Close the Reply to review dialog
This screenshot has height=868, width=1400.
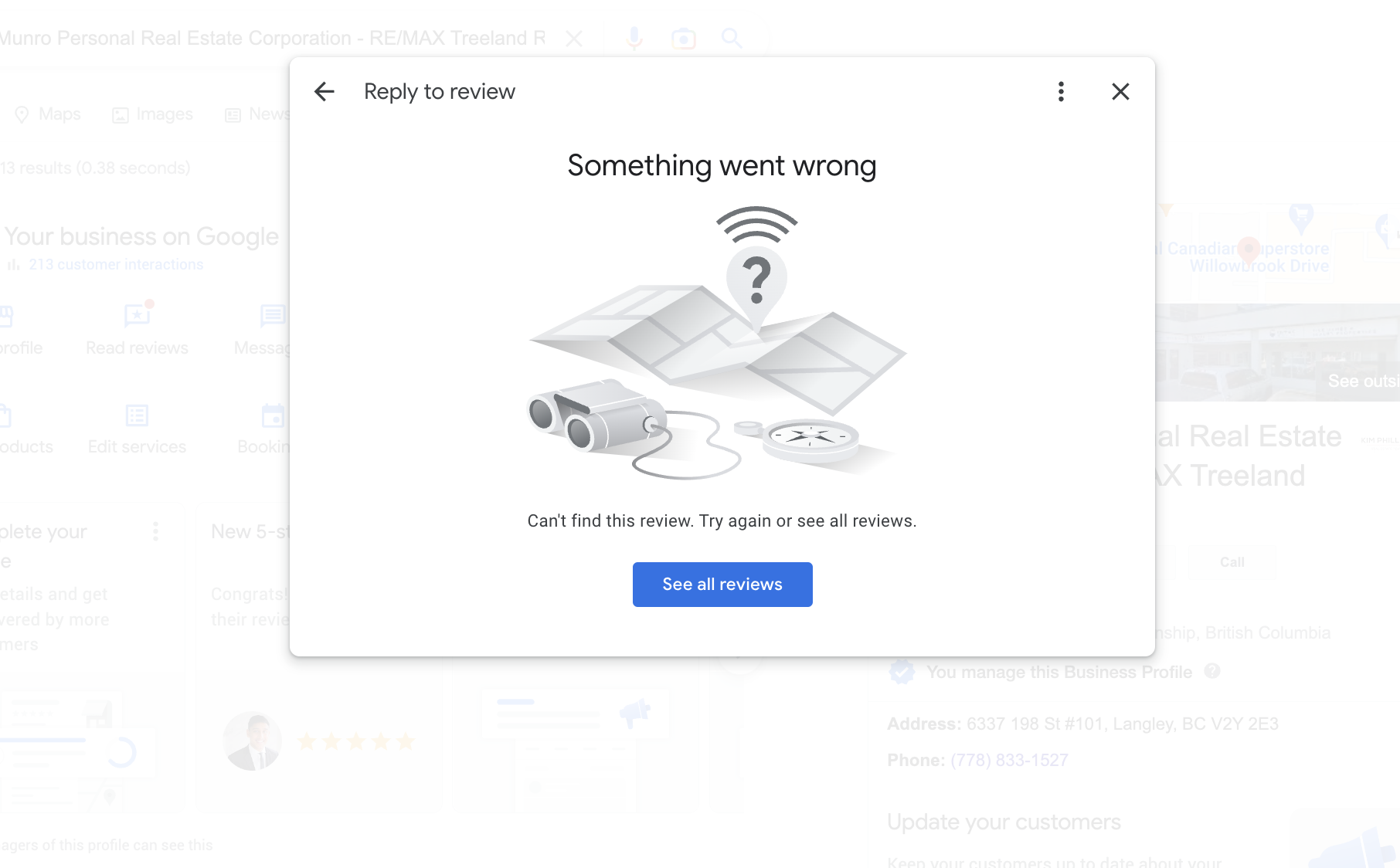pyautogui.click(x=1120, y=92)
